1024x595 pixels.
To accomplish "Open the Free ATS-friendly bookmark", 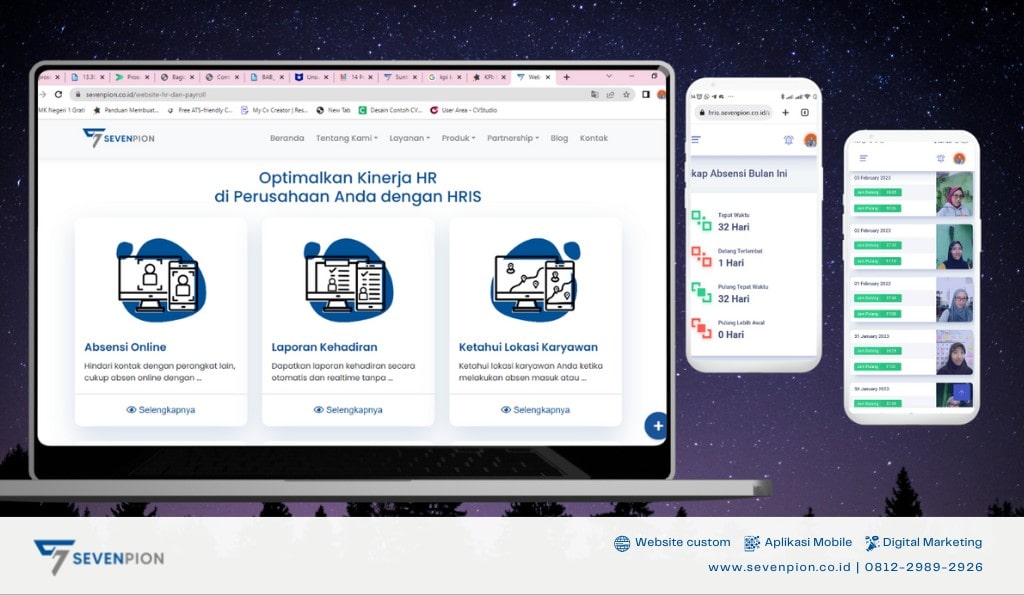I will tap(200, 110).
